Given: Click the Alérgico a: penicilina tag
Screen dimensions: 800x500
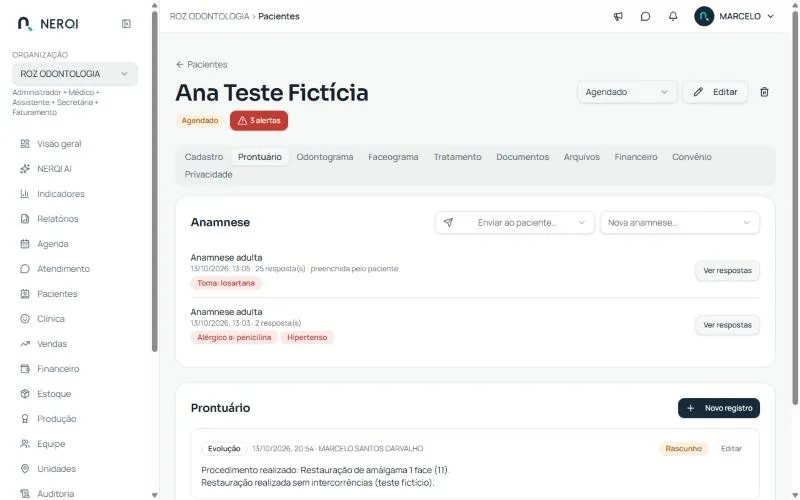Looking at the screenshot, I should click(x=234, y=337).
